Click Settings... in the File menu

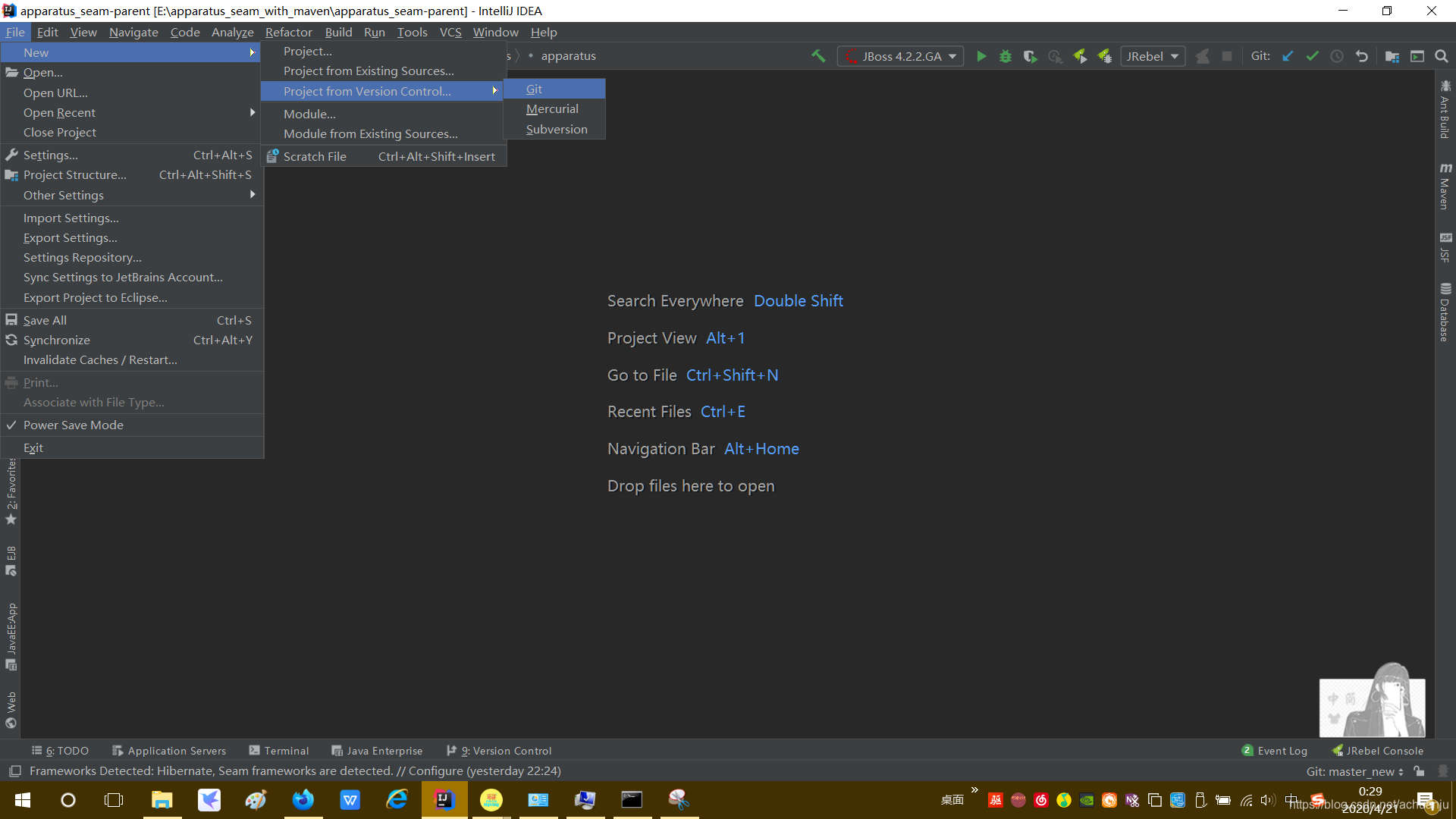click(132, 155)
